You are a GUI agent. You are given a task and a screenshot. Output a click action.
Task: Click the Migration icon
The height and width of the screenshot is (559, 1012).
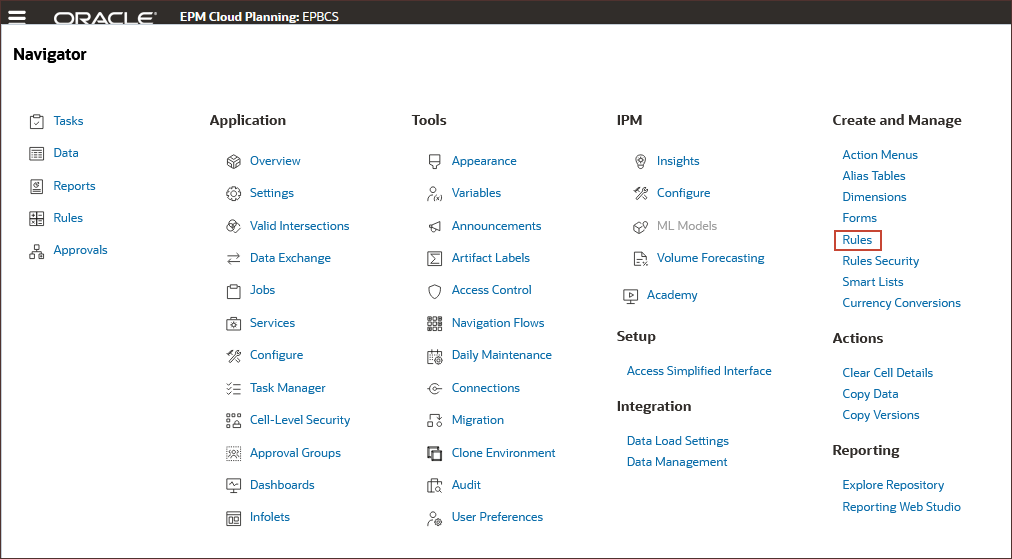[435, 421]
